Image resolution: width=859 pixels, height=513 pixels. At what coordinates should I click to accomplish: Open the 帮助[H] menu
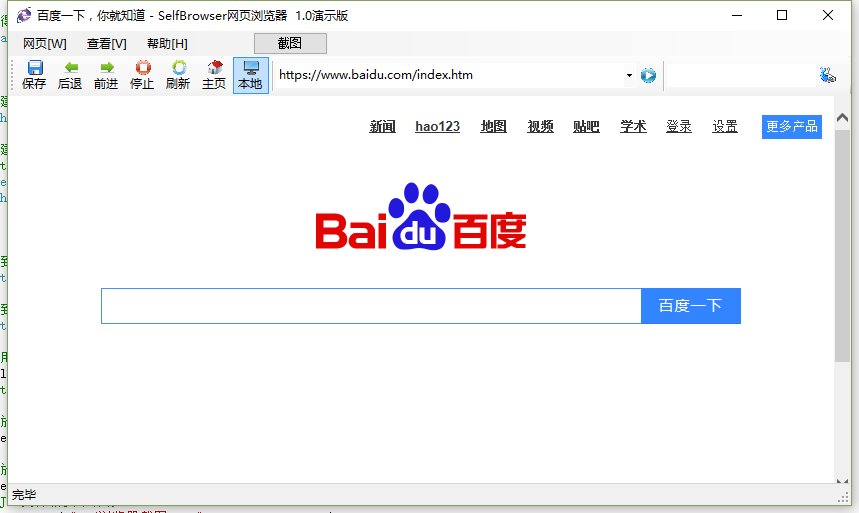167,44
